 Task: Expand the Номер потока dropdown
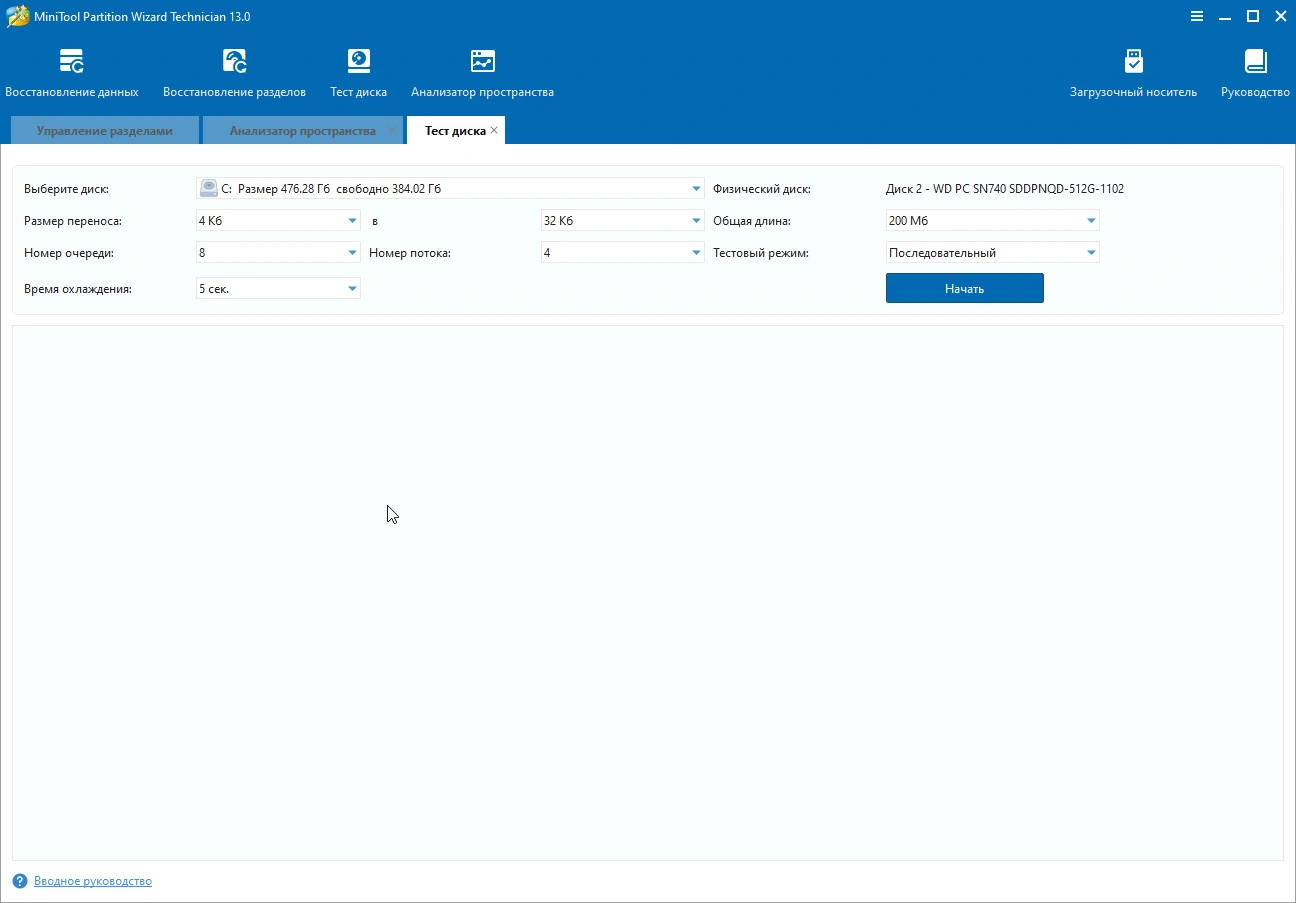pyautogui.click(x=696, y=253)
